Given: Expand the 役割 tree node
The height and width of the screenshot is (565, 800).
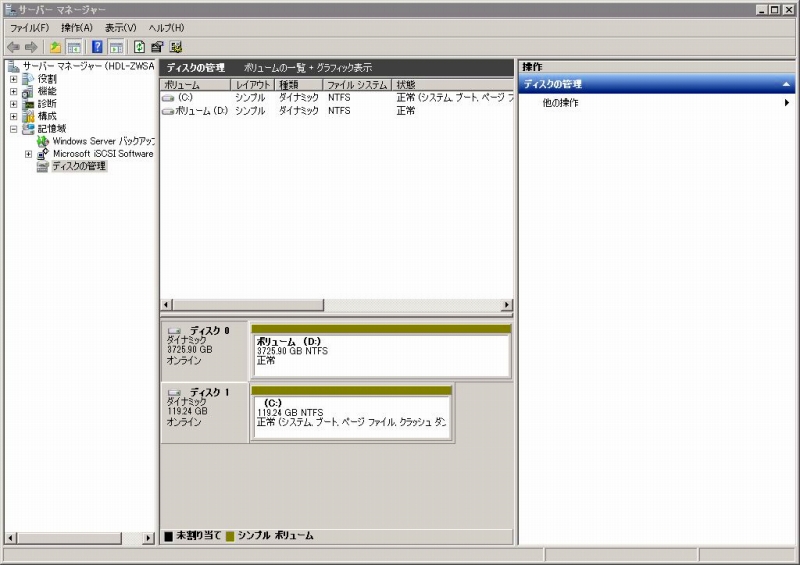Looking at the screenshot, I should click(14, 79).
